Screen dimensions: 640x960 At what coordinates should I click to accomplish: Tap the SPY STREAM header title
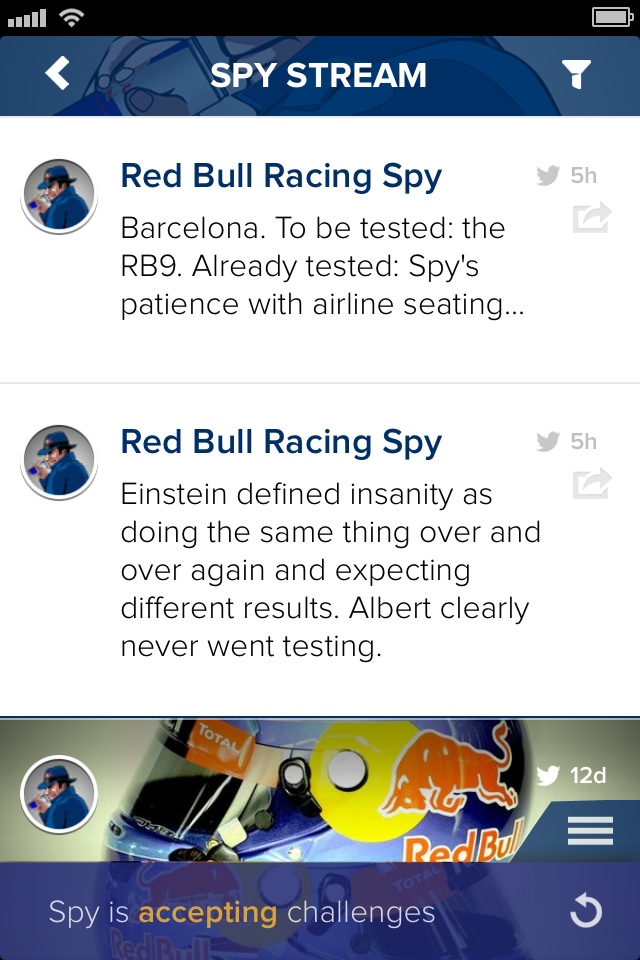[x=318, y=75]
